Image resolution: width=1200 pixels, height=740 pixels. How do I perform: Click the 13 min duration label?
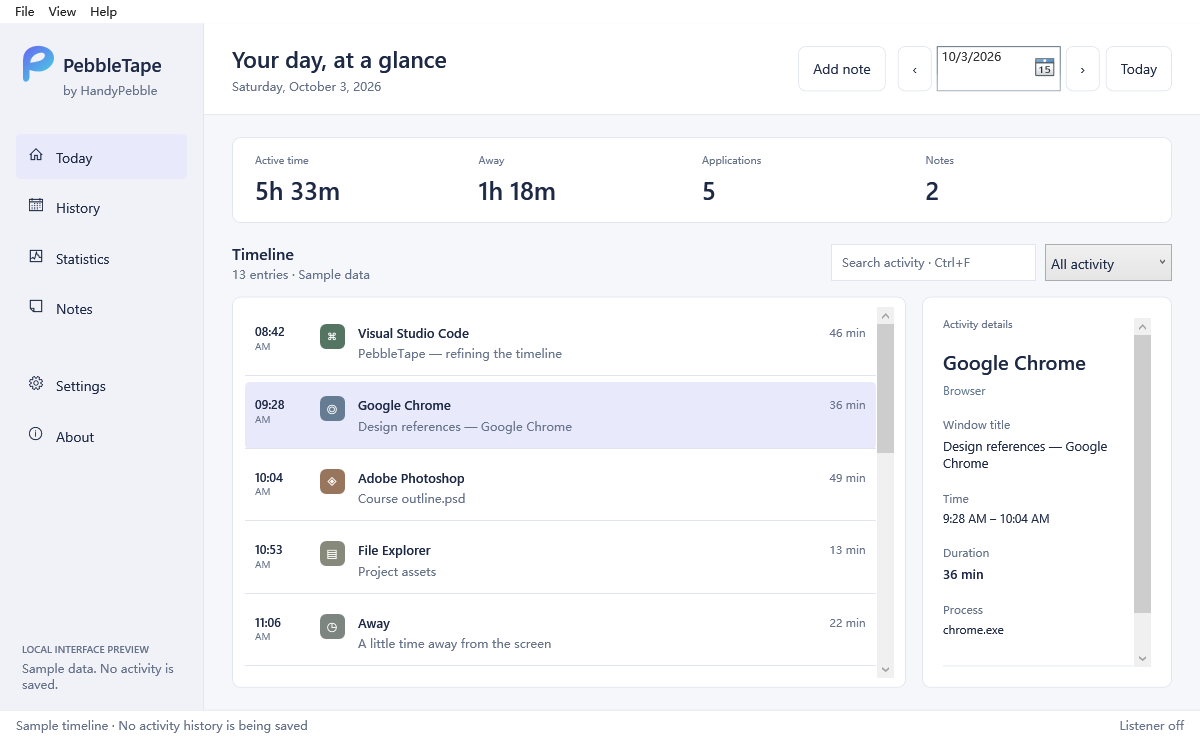tap(847, 550)
